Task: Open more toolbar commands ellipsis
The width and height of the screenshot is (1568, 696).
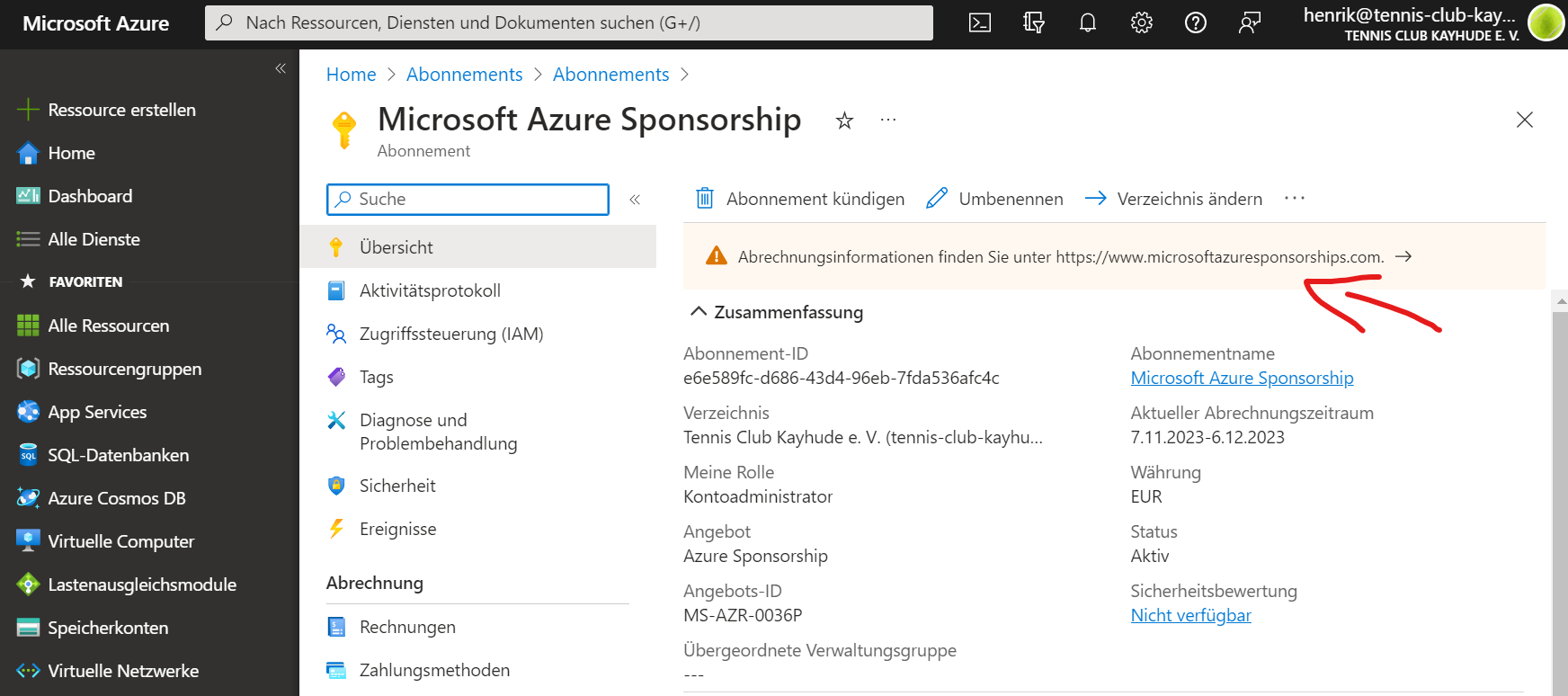Action: tap(1295, 199)
